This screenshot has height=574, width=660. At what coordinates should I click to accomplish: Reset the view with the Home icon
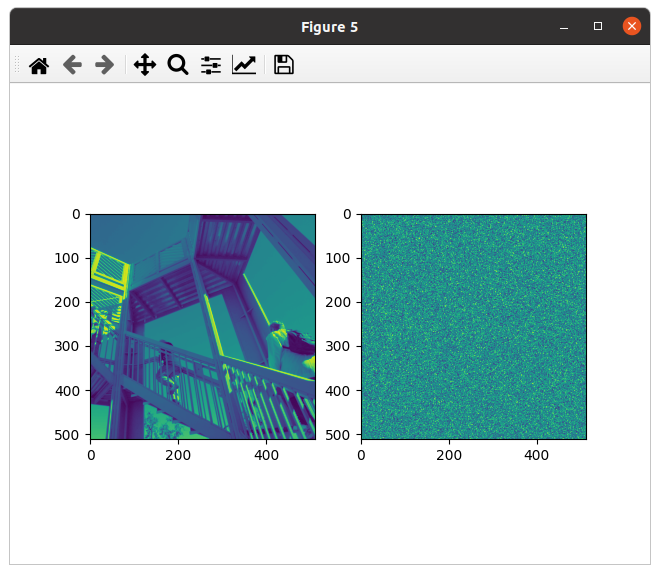pyautogui.click(x=39, y=66)
